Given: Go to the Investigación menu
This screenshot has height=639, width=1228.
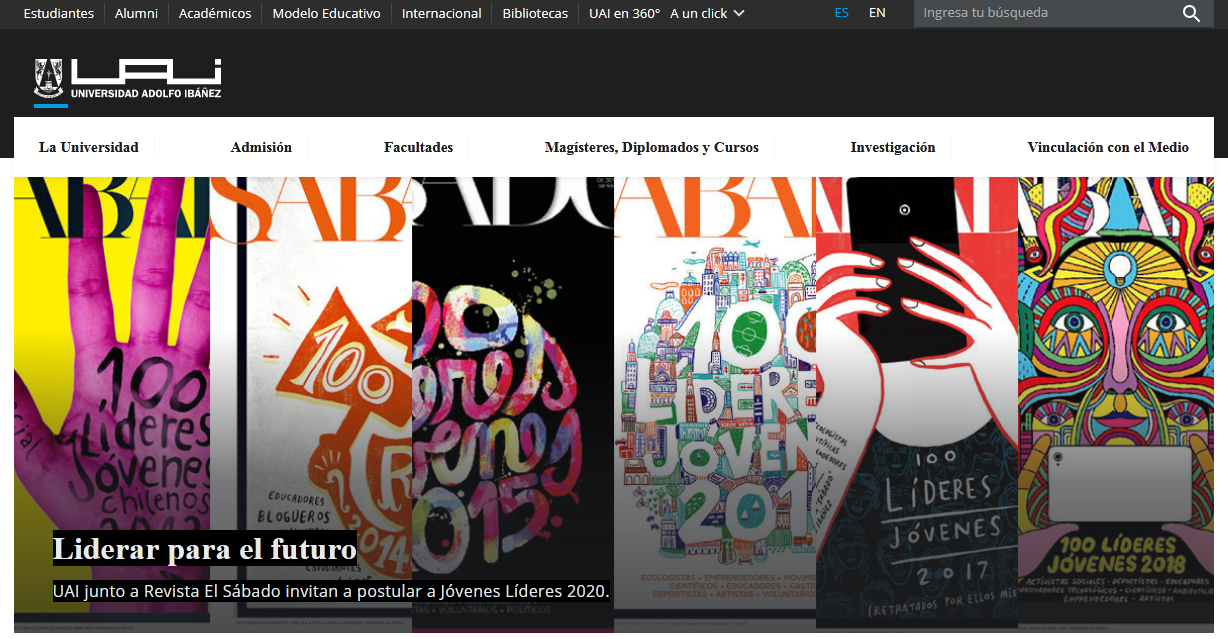Looking at the screenshot, I should click(893, 147).
